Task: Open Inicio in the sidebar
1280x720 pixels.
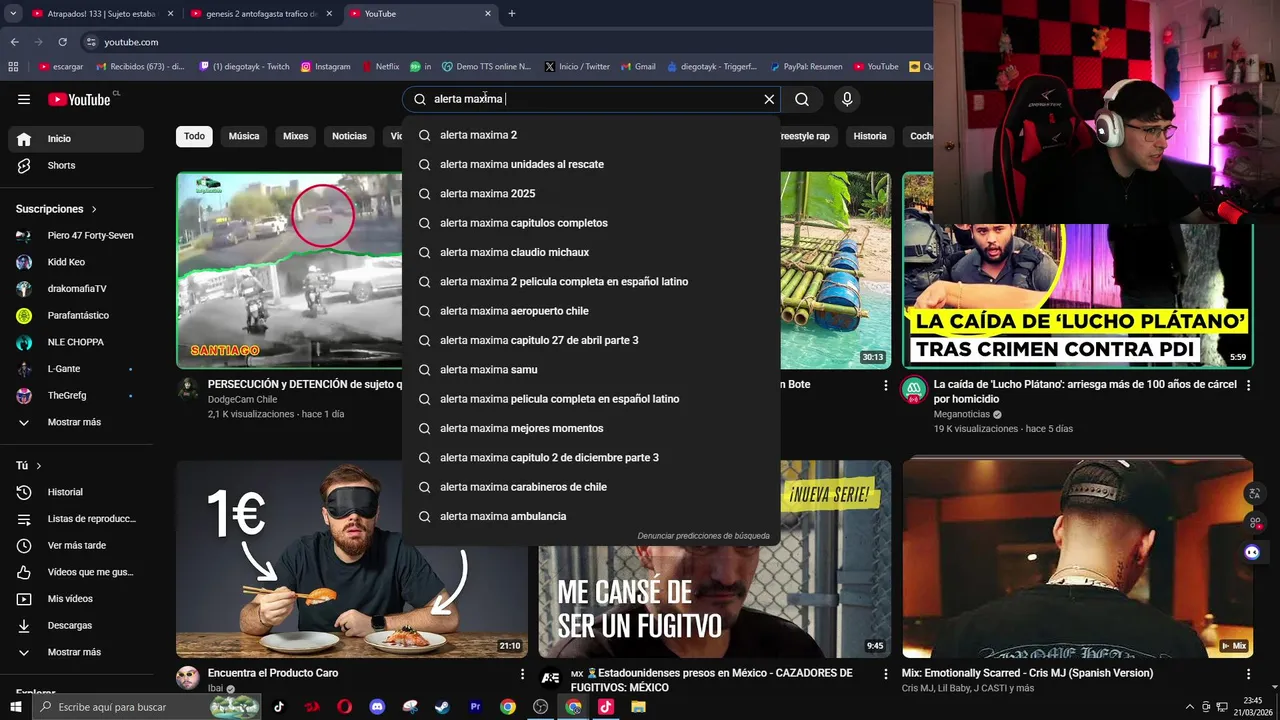Action: click(x=76, y=139)
